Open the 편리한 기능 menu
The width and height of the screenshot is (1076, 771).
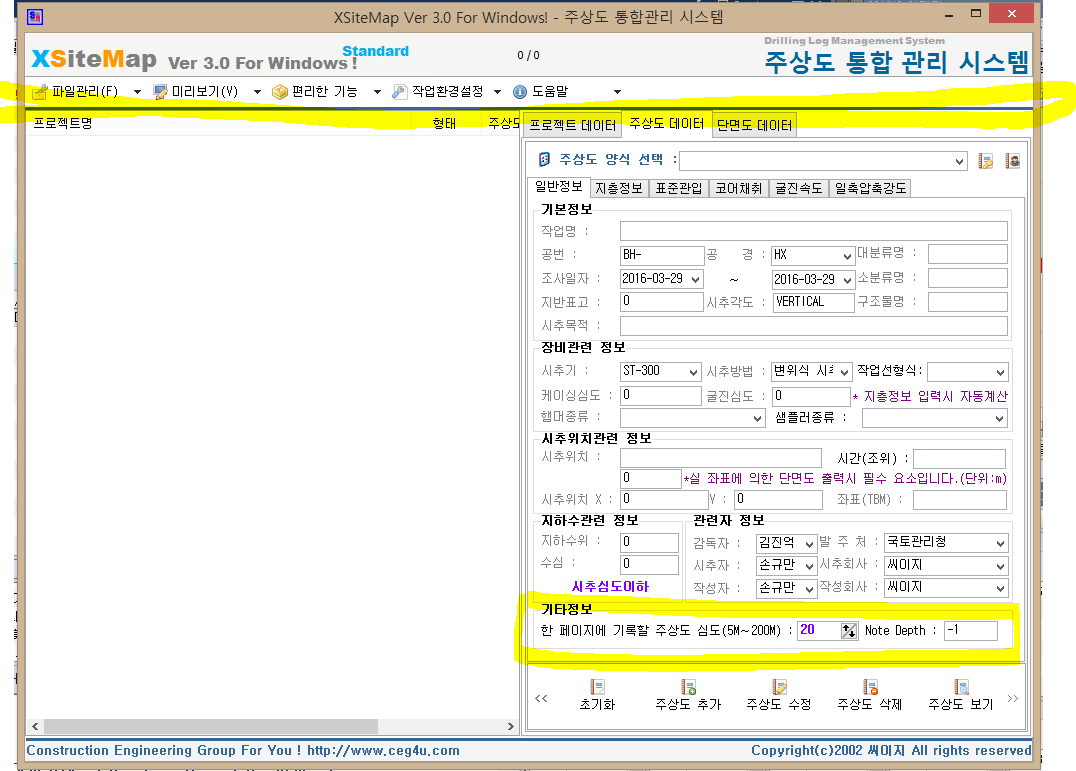(324, 92)
